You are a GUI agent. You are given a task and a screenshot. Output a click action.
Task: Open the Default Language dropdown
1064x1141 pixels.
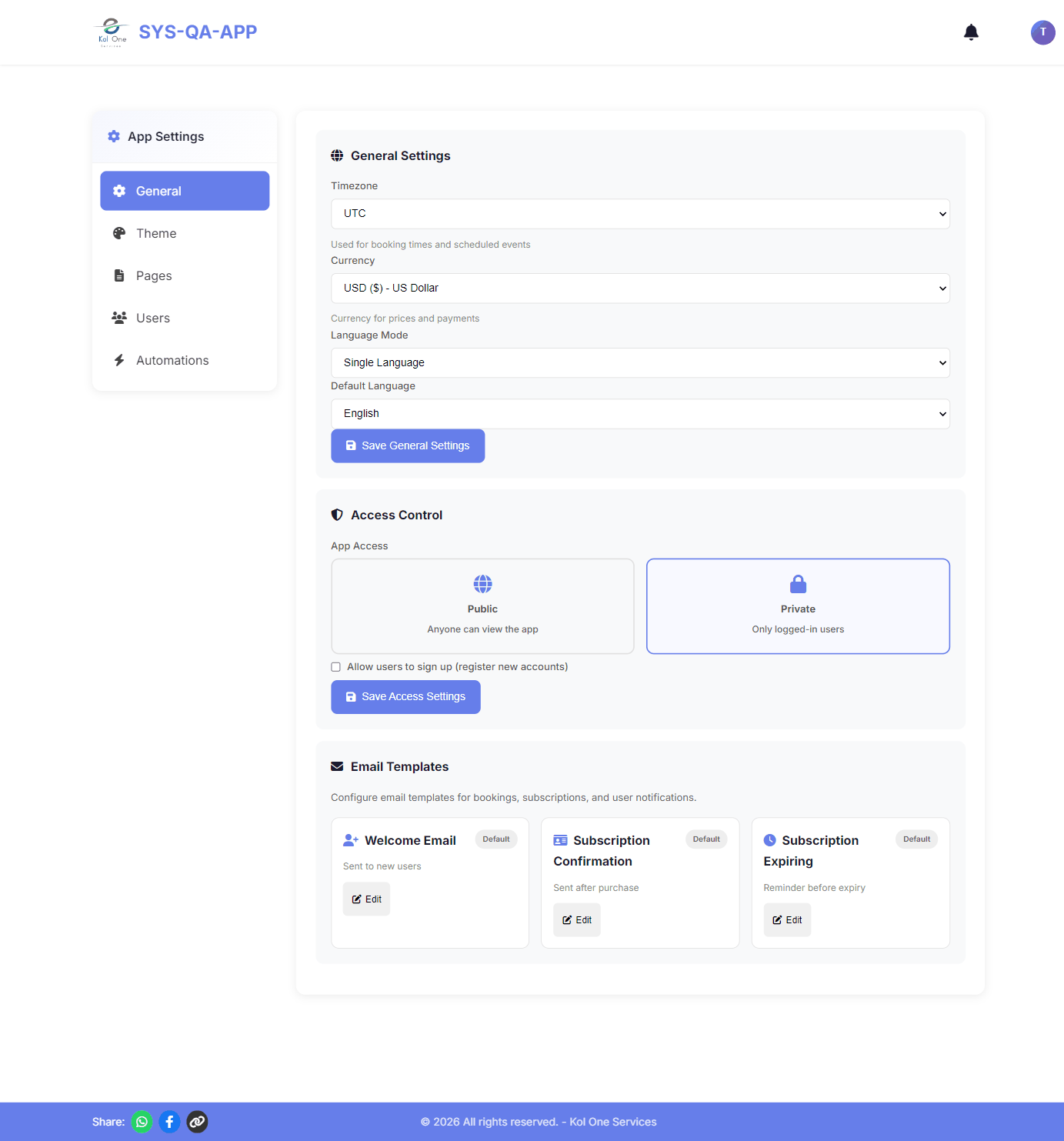[640, 413]
